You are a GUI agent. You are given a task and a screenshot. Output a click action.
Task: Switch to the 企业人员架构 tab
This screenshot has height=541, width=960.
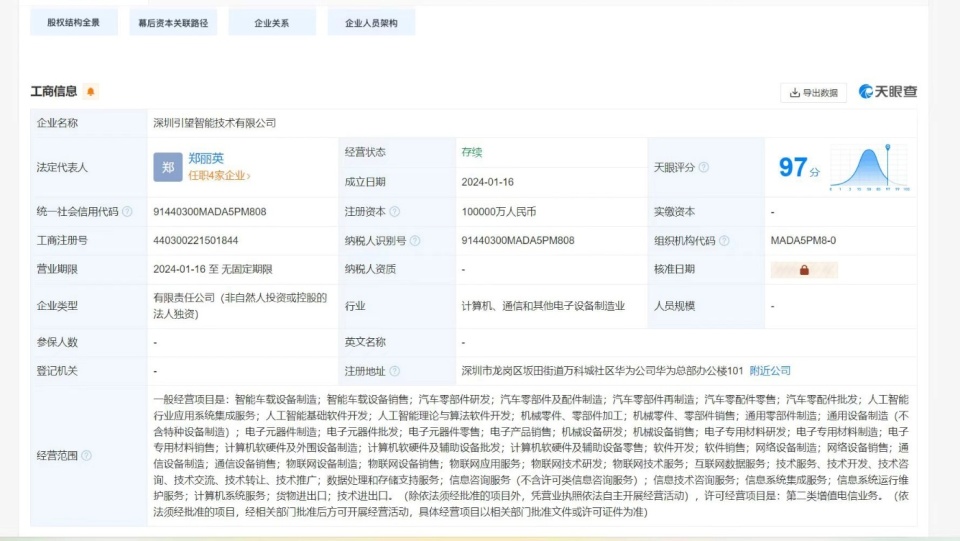[x=371, y=23]
